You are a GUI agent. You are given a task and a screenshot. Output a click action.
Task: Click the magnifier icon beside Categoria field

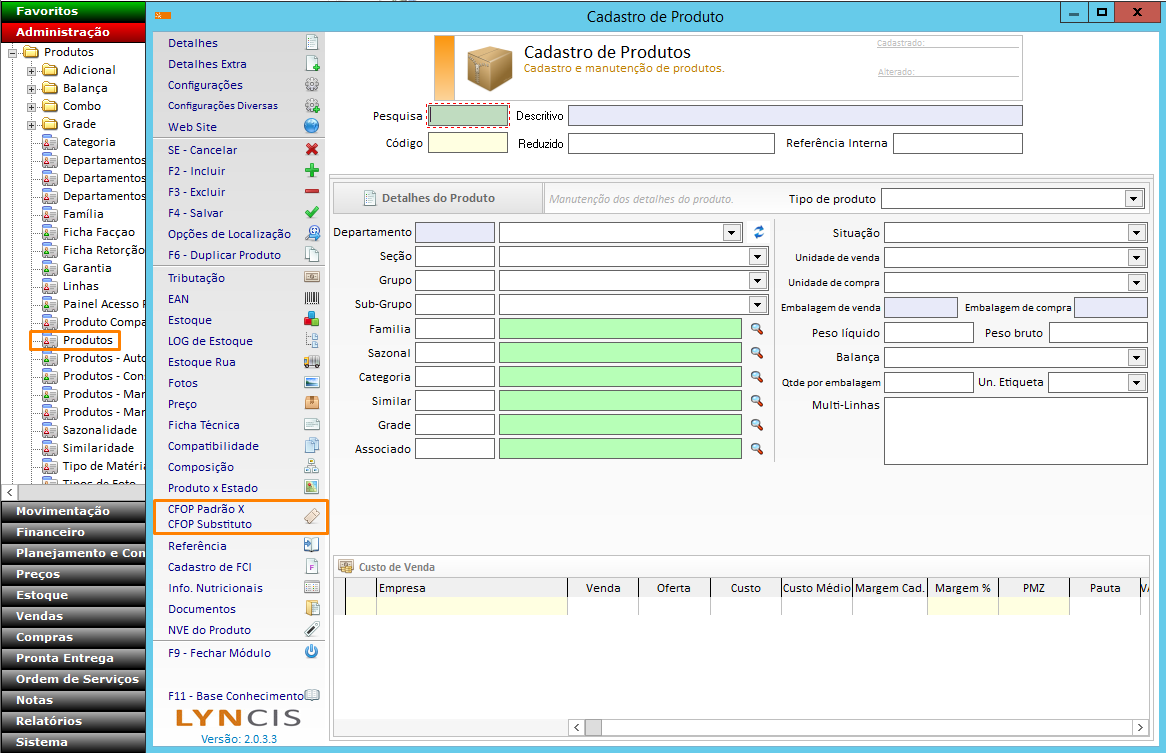click(757, 377)
